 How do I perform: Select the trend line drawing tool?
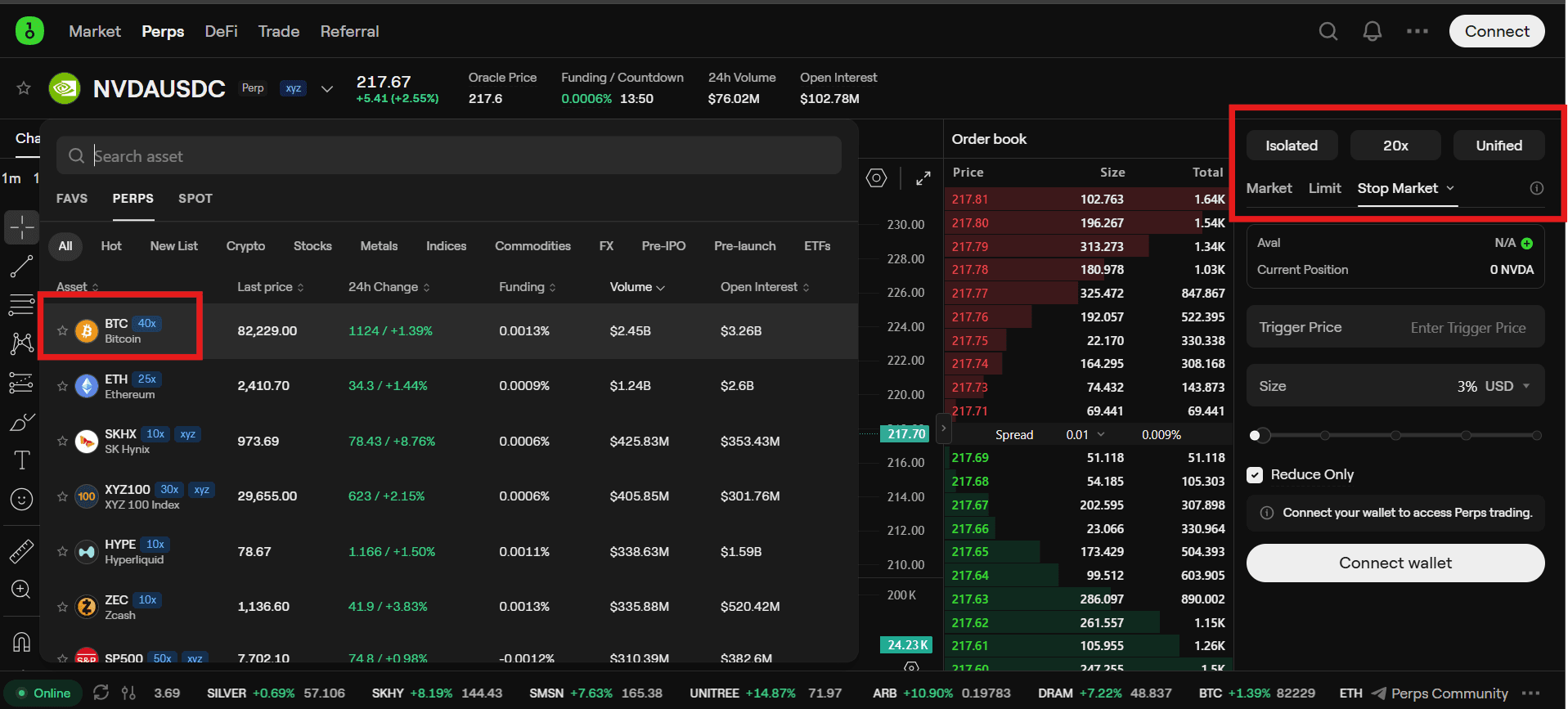(x=22, y=266)
